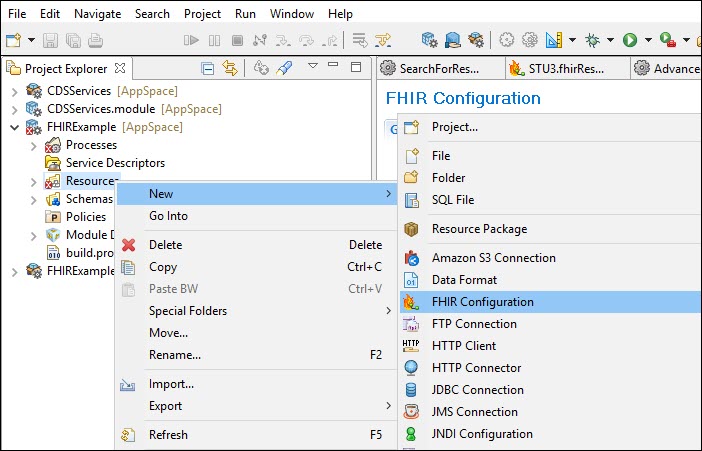This screenshot has height=451, width=702.
Task: Collapse all in Project Explorer
Action: tap(208, 68)
